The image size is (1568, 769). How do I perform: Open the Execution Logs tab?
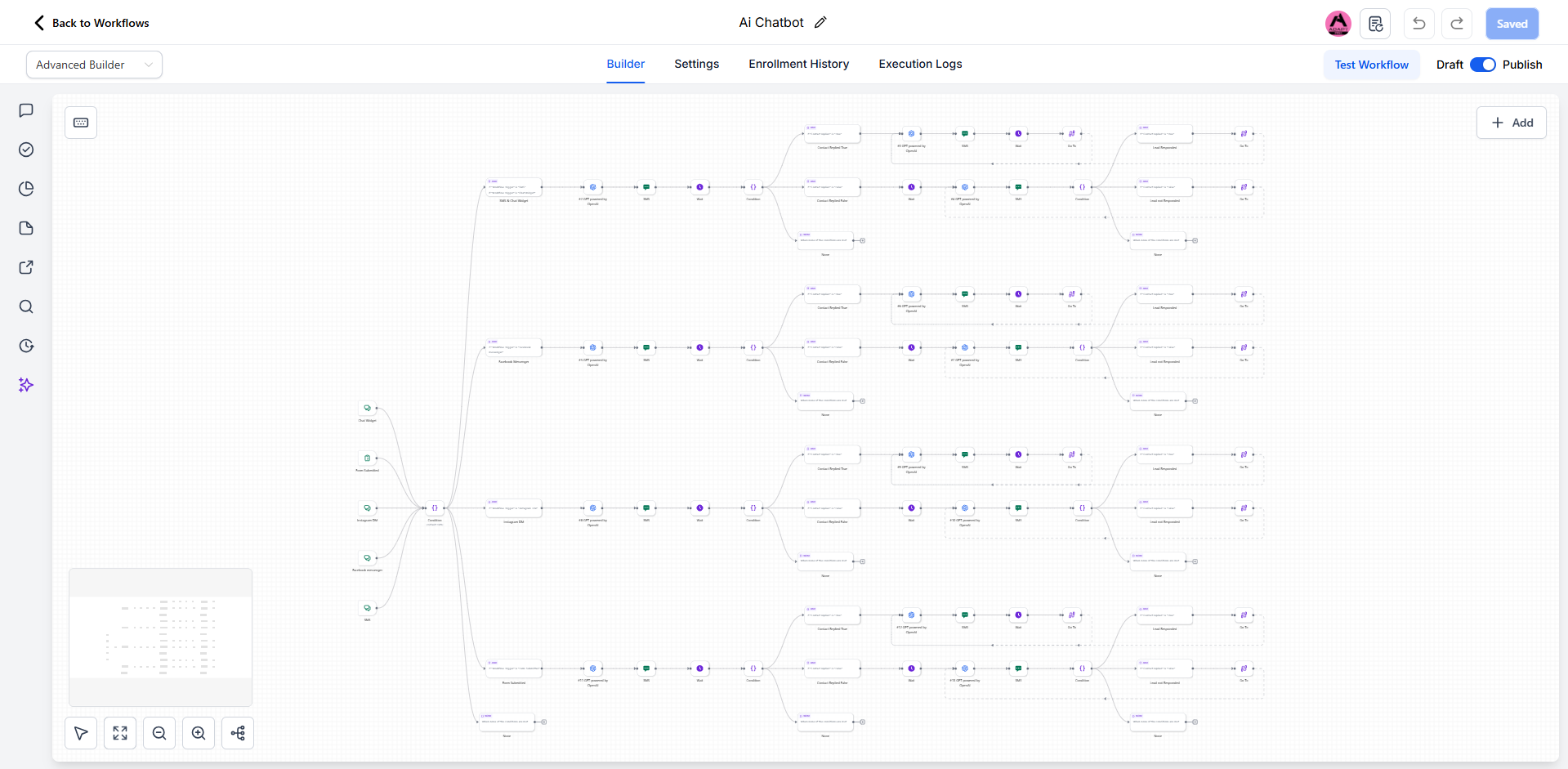tap(921, 64)
